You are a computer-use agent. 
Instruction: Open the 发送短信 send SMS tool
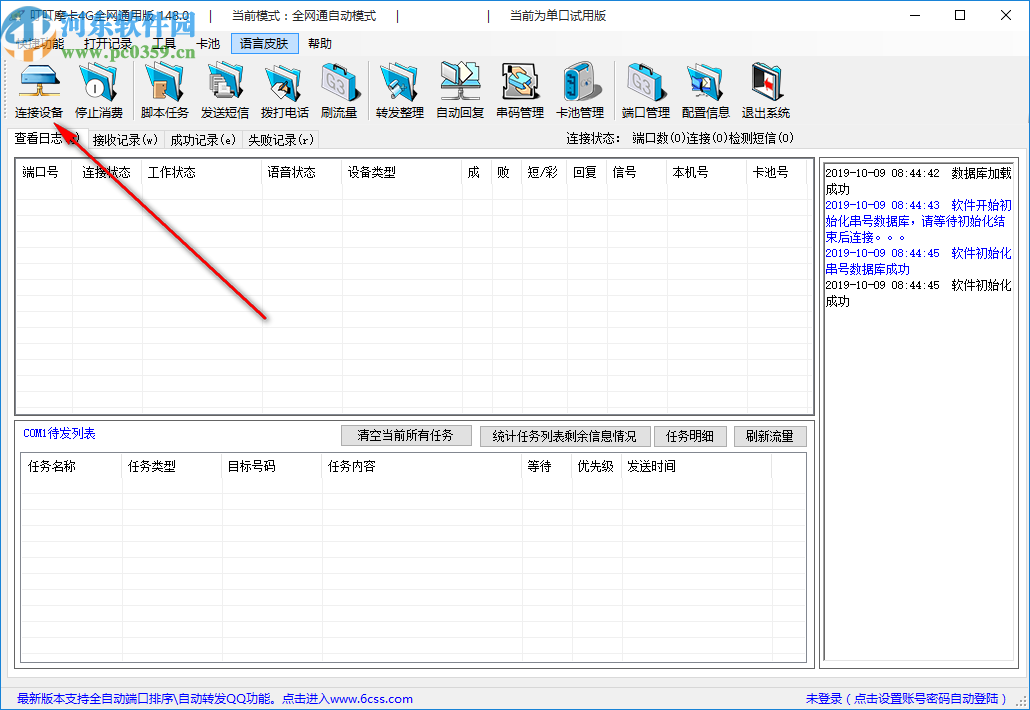pyautogui.click(x=225, y=91)
